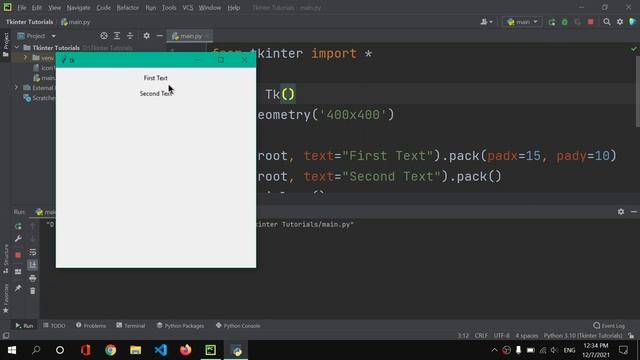This screenshot has height=360, width=640.
Task: Hide the Project panel with minus icon
Action: [x=160, y=36]
